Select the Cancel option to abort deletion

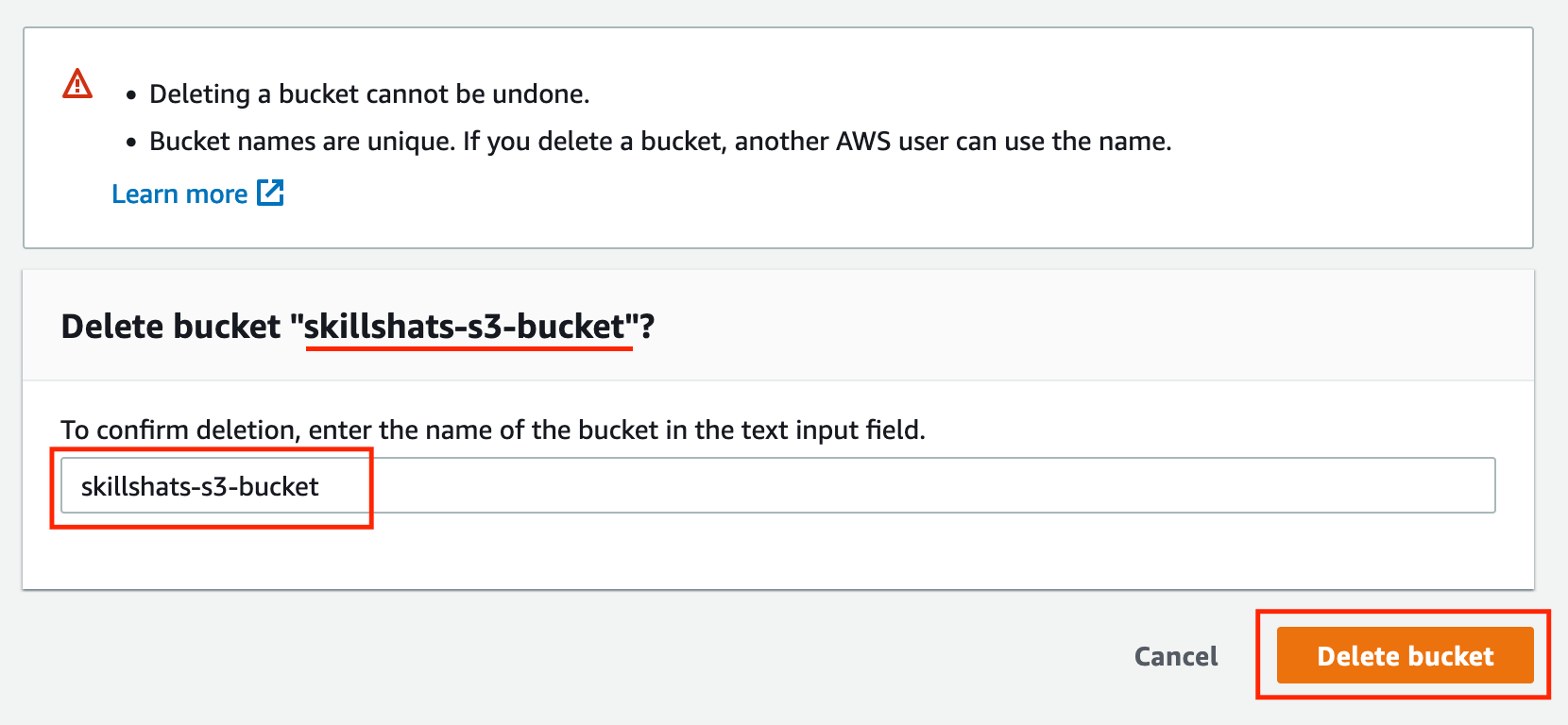[x=1174, y=655]
